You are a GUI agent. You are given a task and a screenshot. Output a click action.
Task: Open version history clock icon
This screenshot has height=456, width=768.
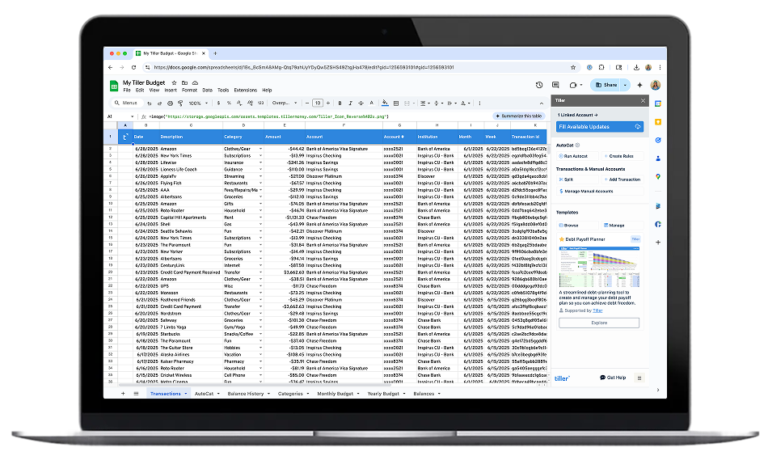coord(539,85)
